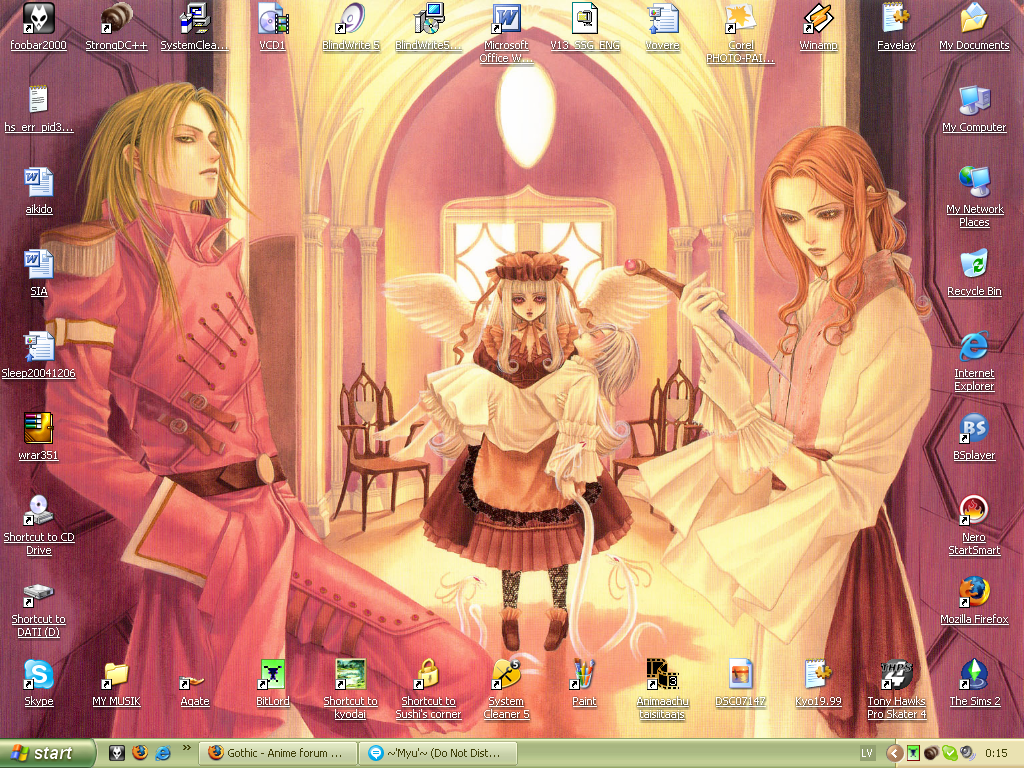Select the BlindWrite 5 disc shortcut
This screenshot has width=1024, height=768.
click(x=351, y=26)
